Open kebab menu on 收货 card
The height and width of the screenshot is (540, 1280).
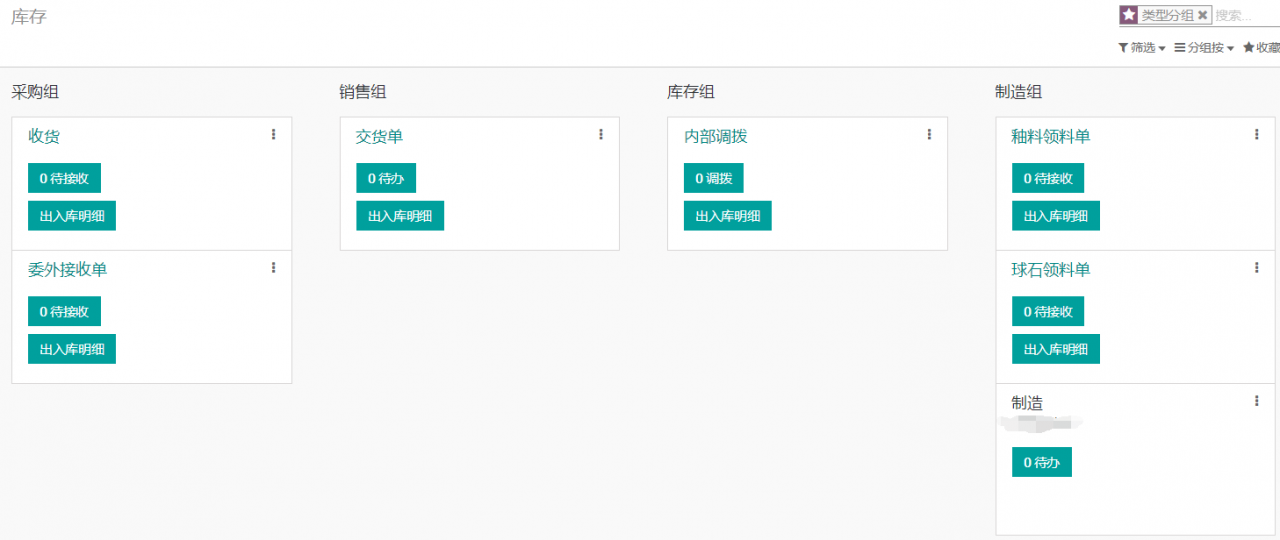(x=273, y=134)
